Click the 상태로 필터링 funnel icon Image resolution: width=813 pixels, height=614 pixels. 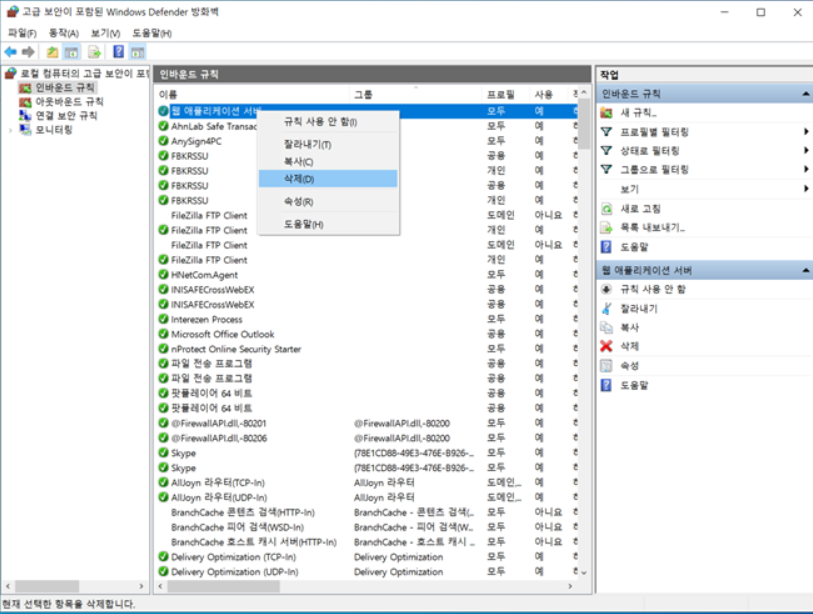tap(606, 150)
